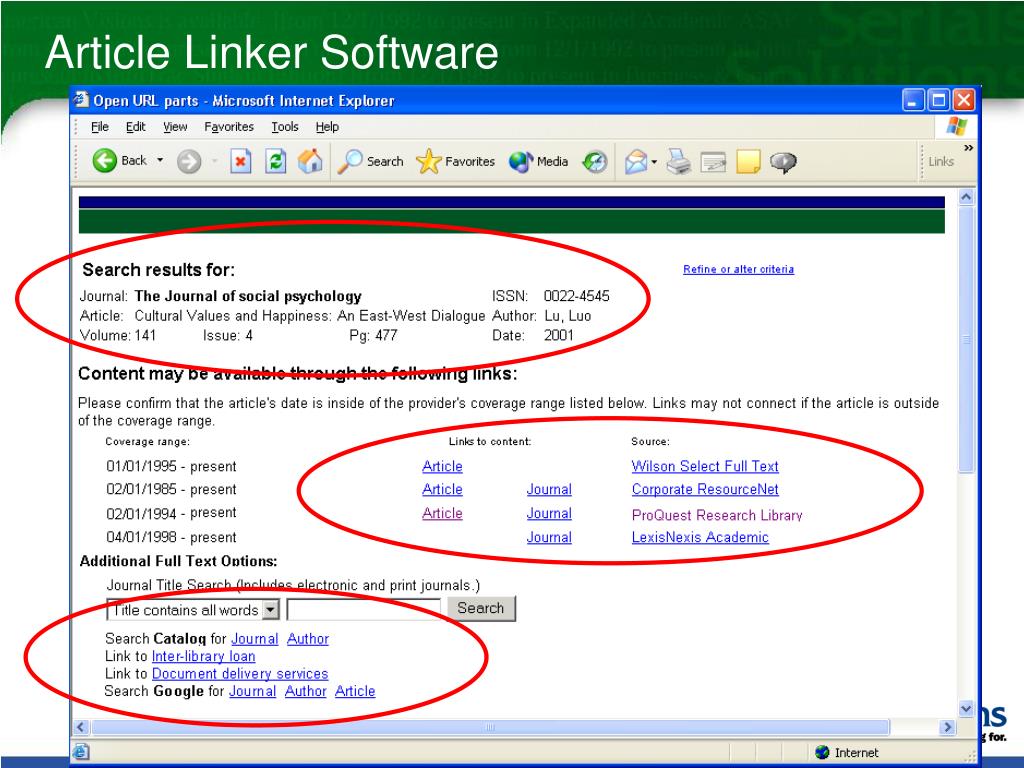Open Journal link for LexisNexis row
Screen dimensions: 1024x768
point(549,537)
